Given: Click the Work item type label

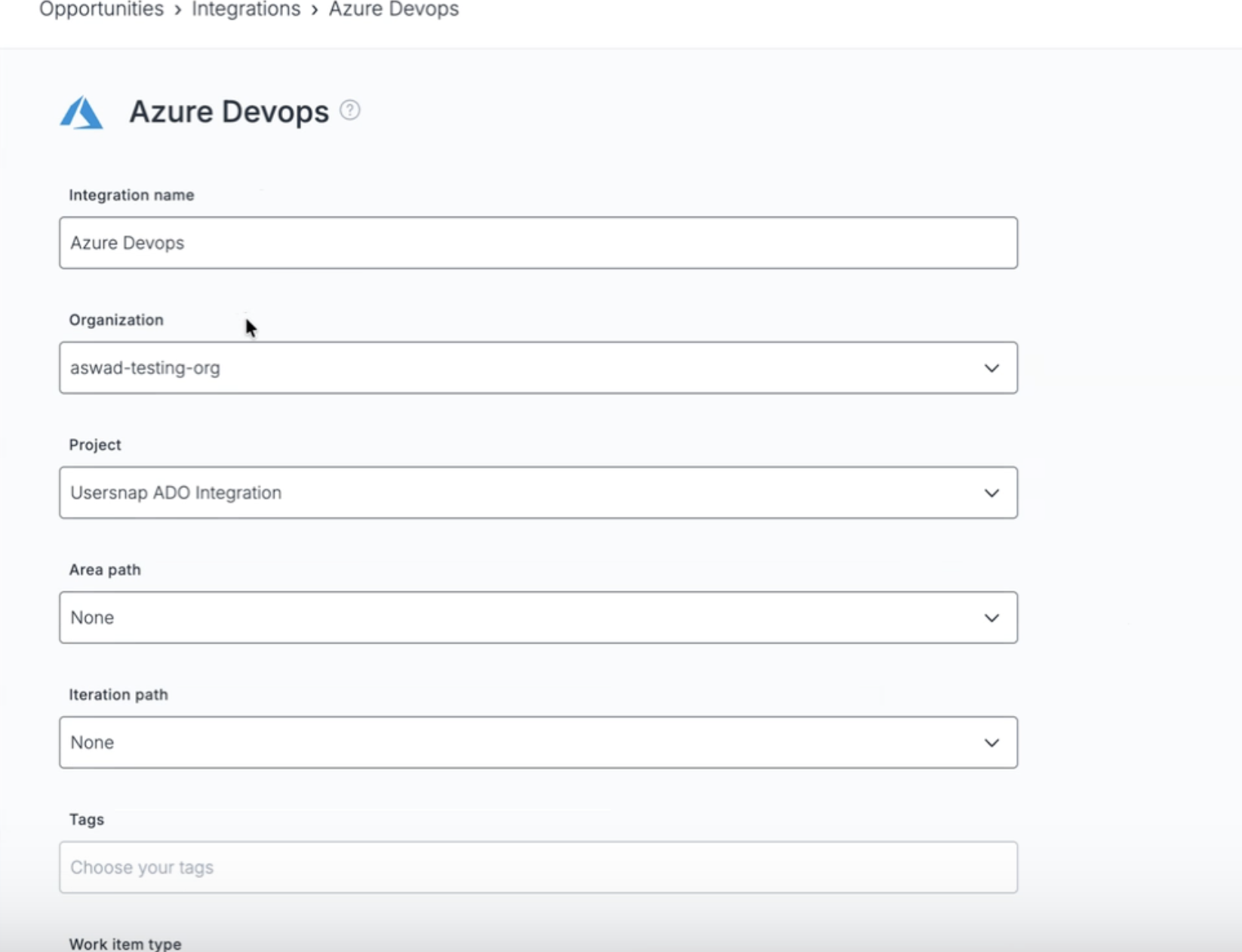Looking at the screenshot, I should point(125,944).
